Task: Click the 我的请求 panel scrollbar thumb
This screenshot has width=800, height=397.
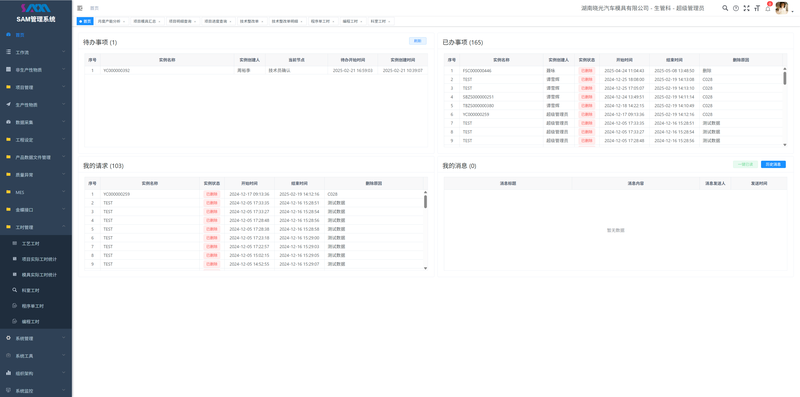Action: click(x=426, y=201)
